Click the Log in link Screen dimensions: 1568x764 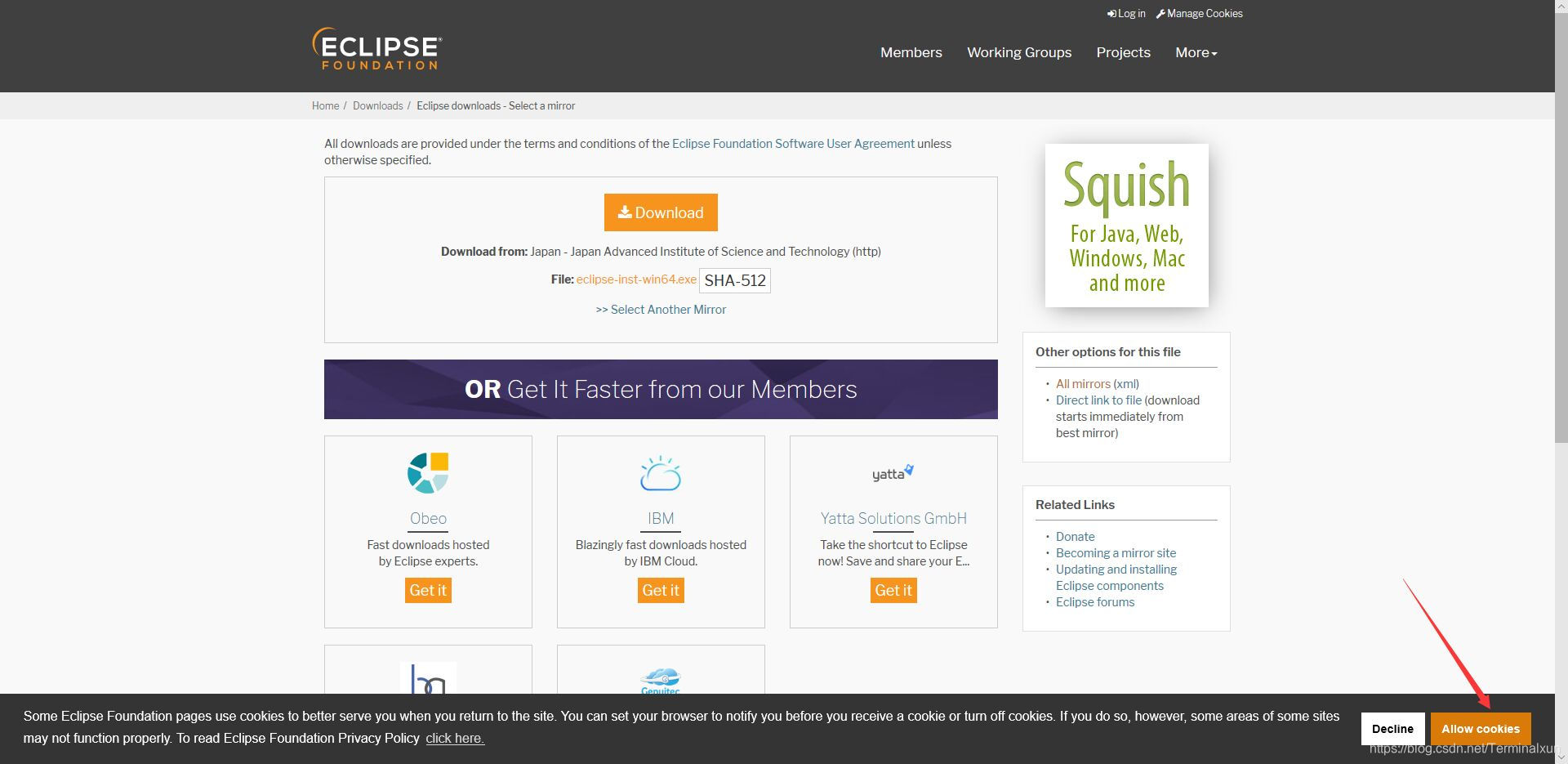tap(1126, 13)
